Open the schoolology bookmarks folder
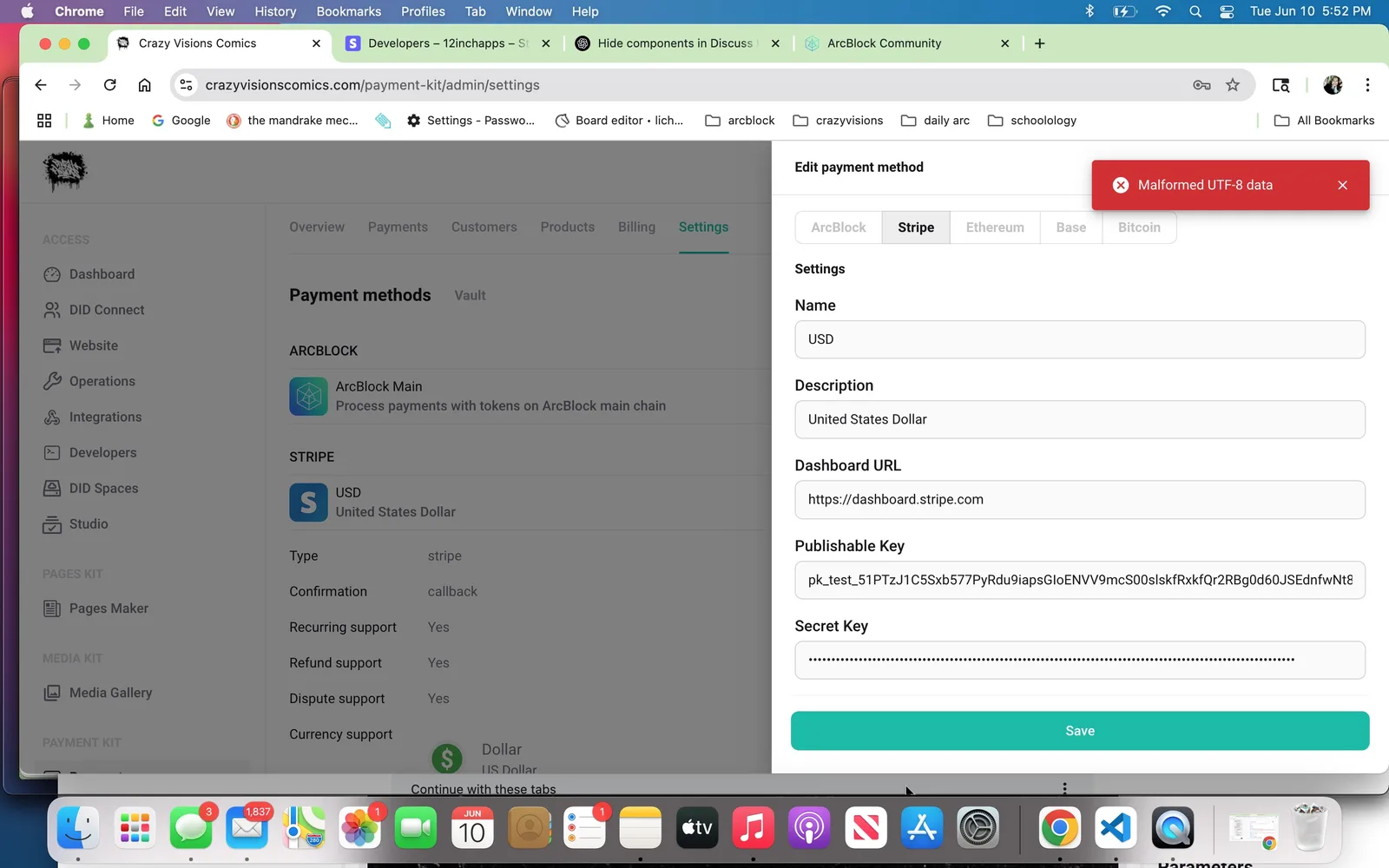 point(1032,121)
